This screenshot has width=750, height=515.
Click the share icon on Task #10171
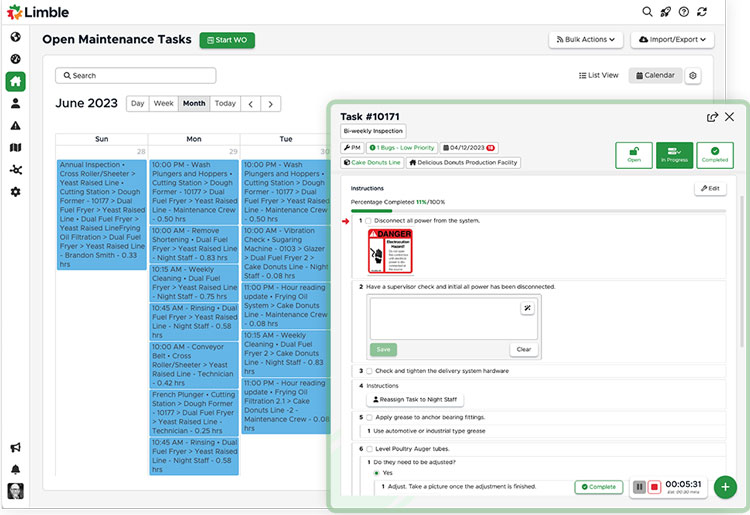(712, 117)
